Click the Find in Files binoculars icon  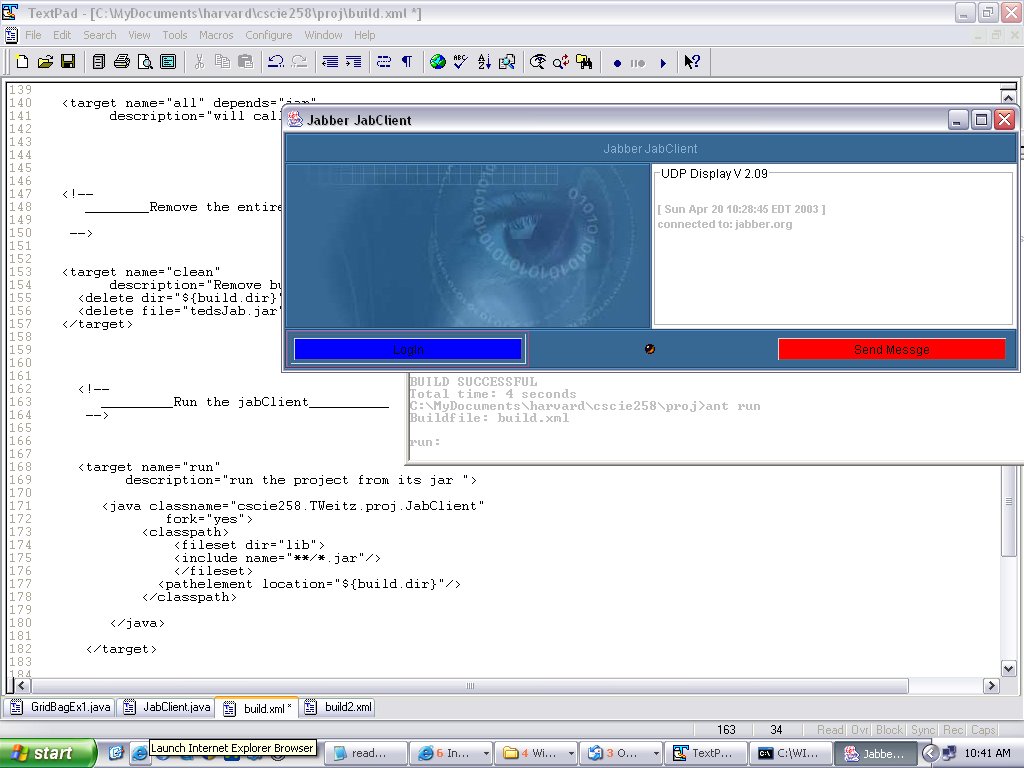[x=584, y=62]
